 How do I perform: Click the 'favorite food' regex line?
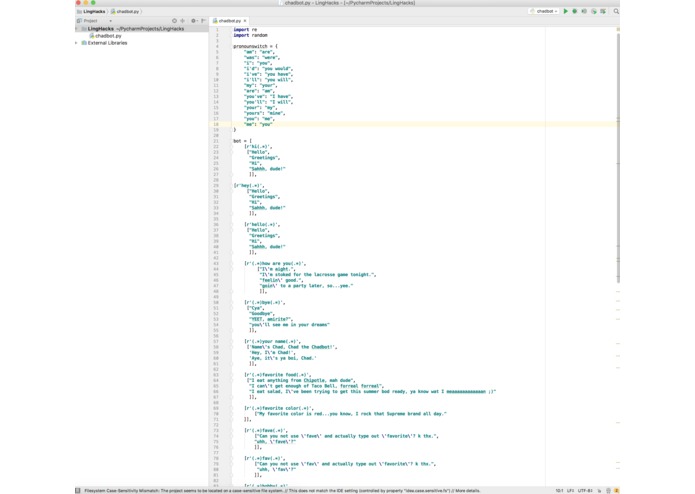point(277,375)
